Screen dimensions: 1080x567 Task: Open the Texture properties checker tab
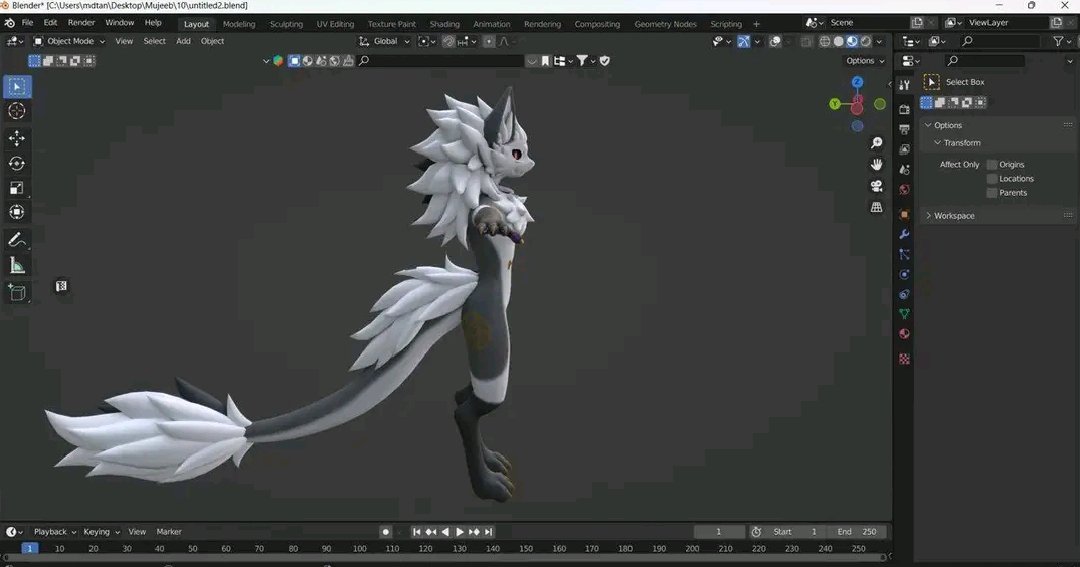pos(904,359)
